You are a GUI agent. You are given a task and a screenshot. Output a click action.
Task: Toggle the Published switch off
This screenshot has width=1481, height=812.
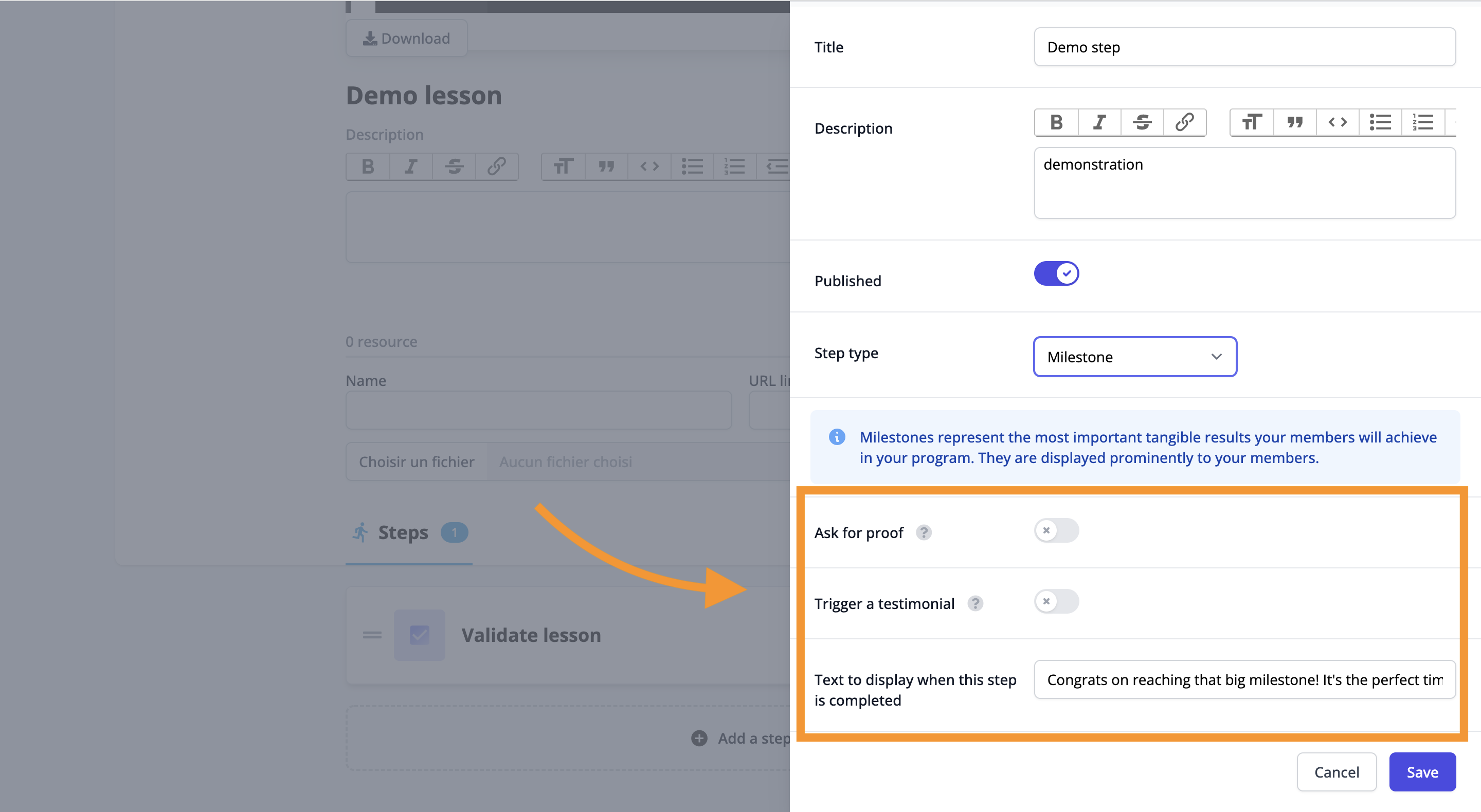[1056, 273]
